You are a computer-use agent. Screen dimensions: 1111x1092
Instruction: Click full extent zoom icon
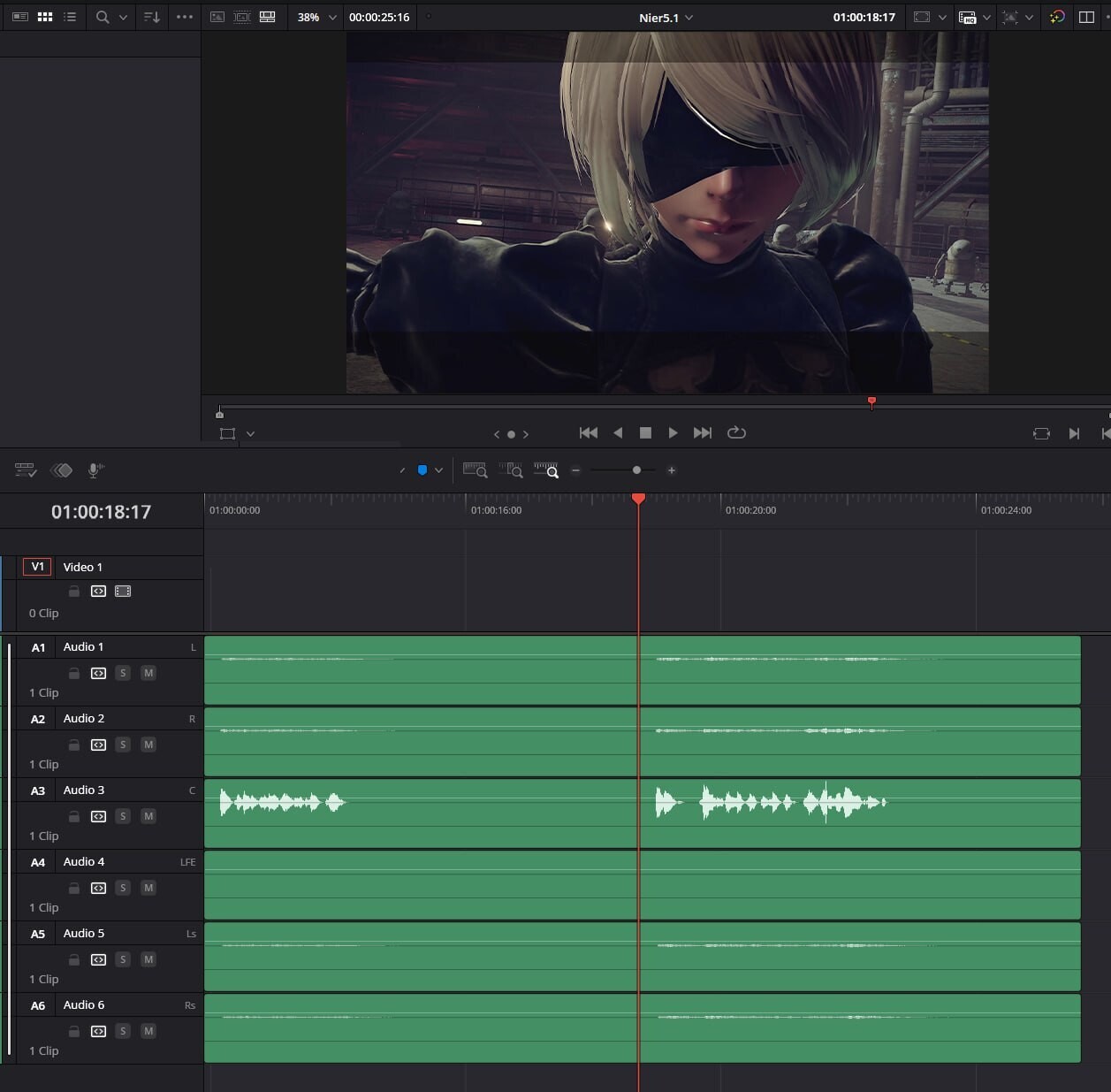476,470
